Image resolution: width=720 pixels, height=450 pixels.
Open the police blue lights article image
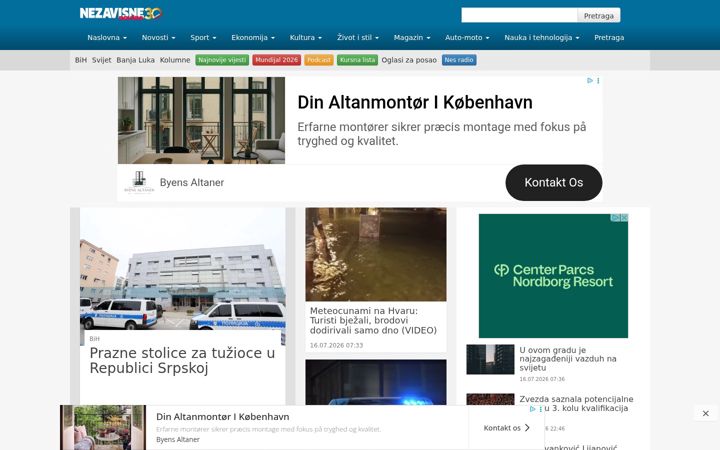(x=376, y=382)
